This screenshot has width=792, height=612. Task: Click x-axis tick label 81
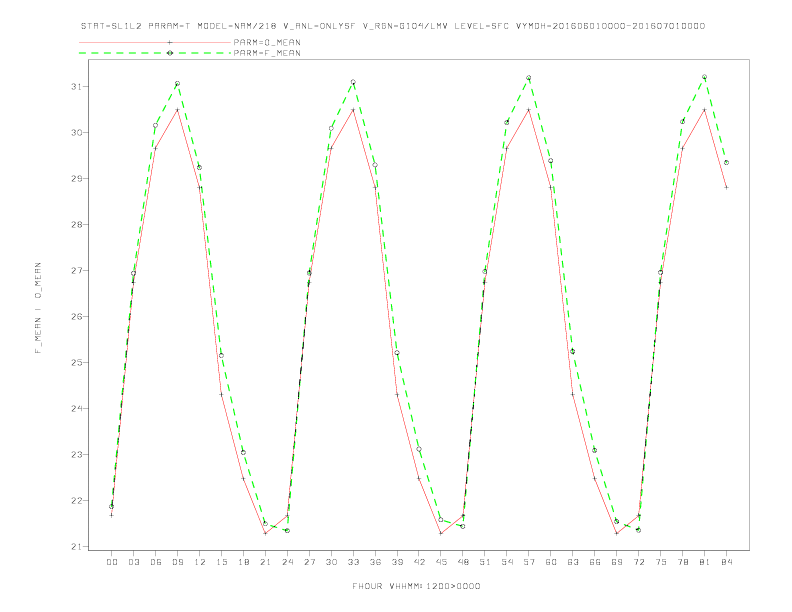pyautogui.click(x=705, y=562)
